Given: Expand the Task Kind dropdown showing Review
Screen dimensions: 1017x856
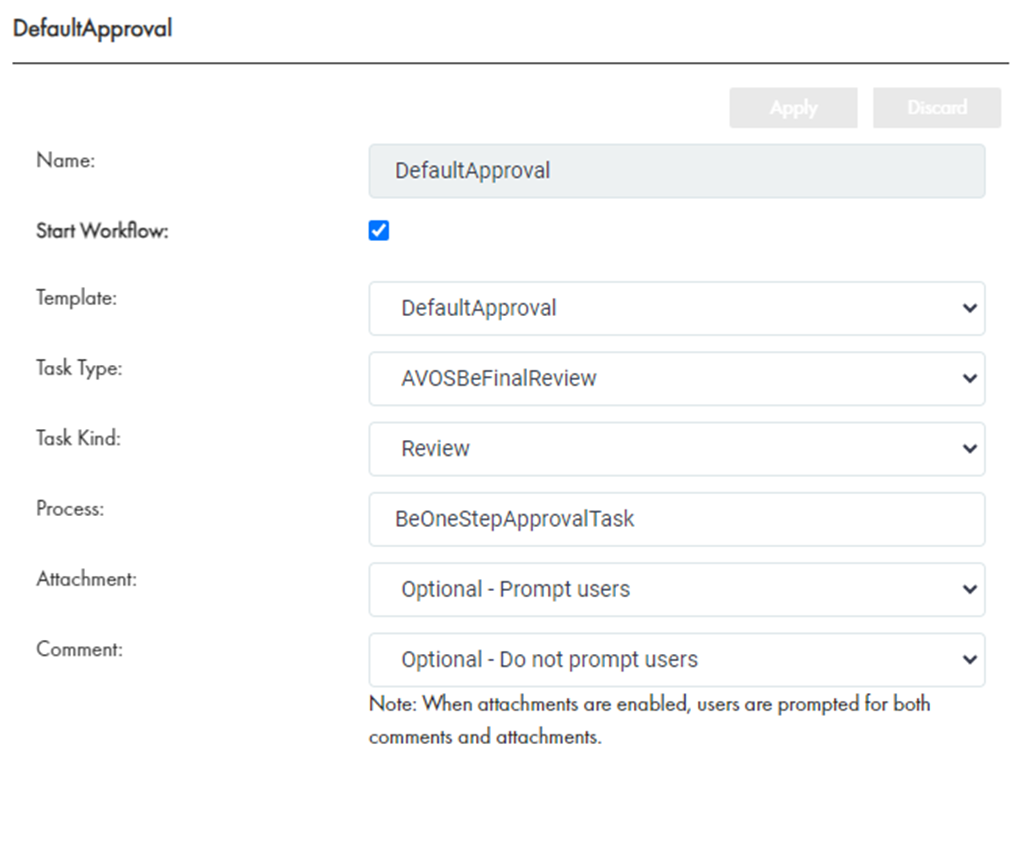Looking at the screenshot, I should (x=676, y=449).
